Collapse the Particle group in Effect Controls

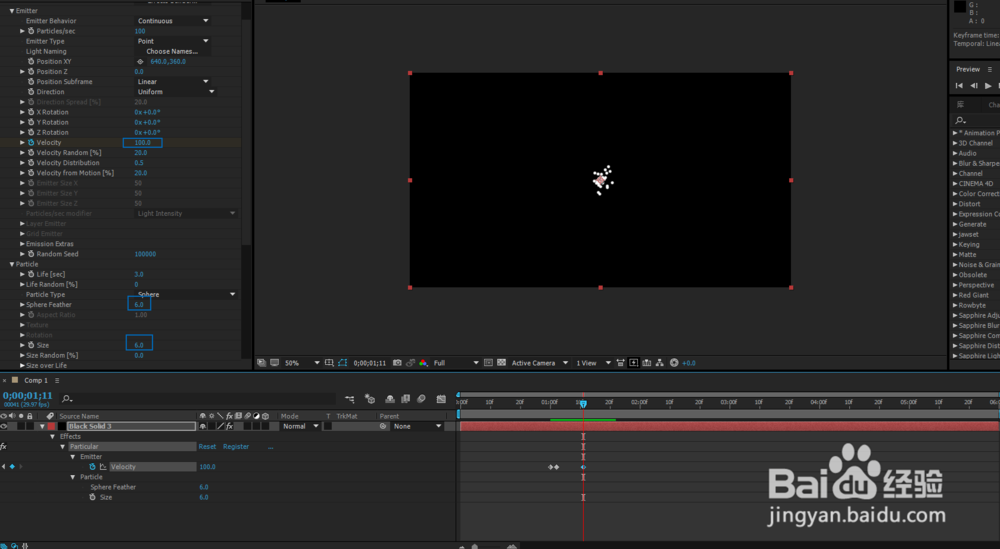coord(11,264)
